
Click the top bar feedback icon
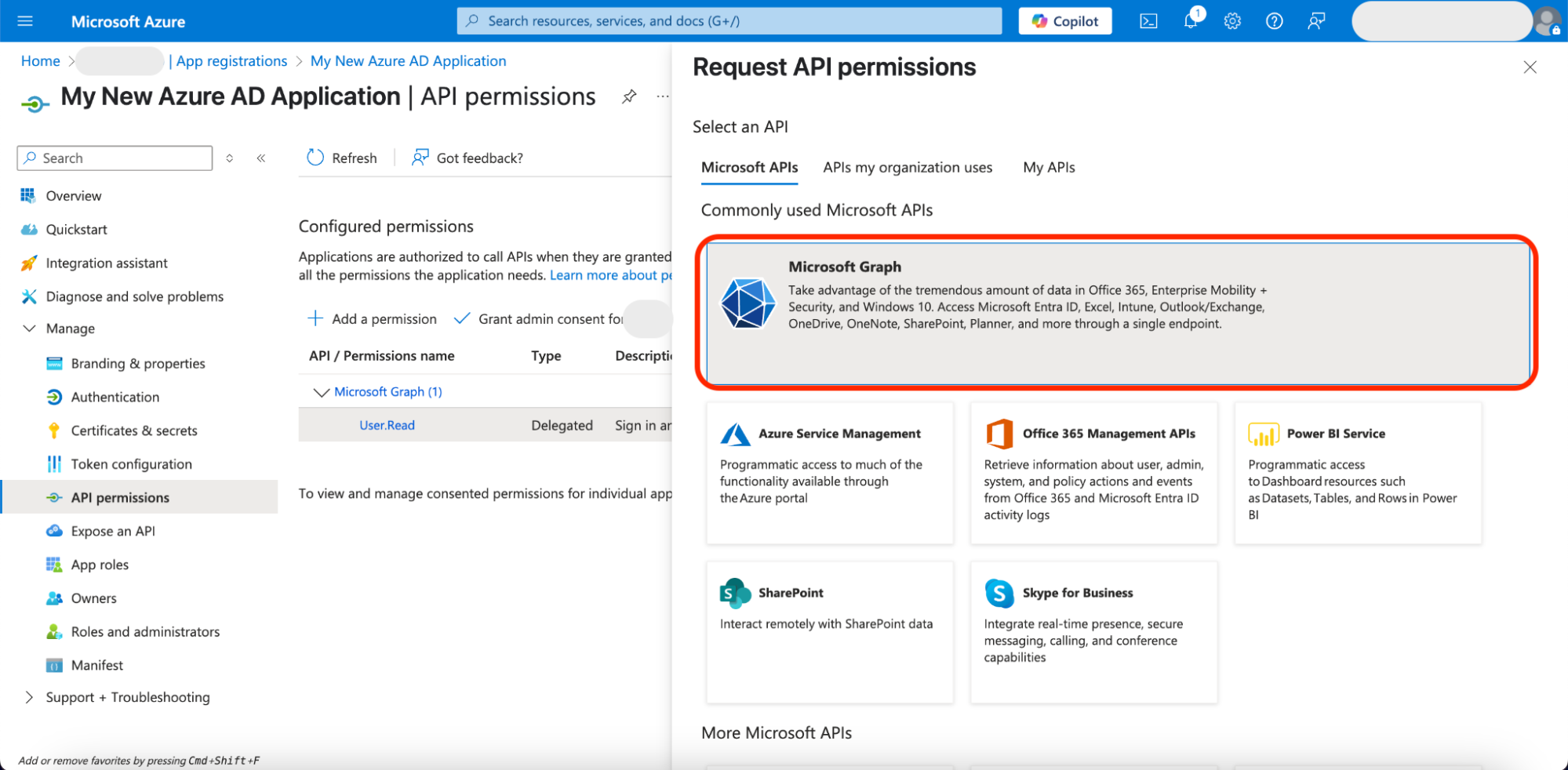point(1316,21)
